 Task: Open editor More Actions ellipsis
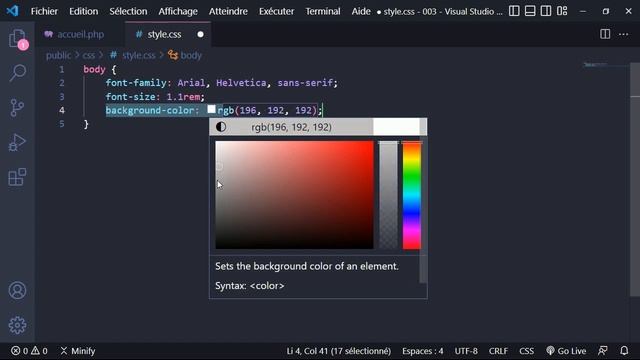click(x=624, y=34)
